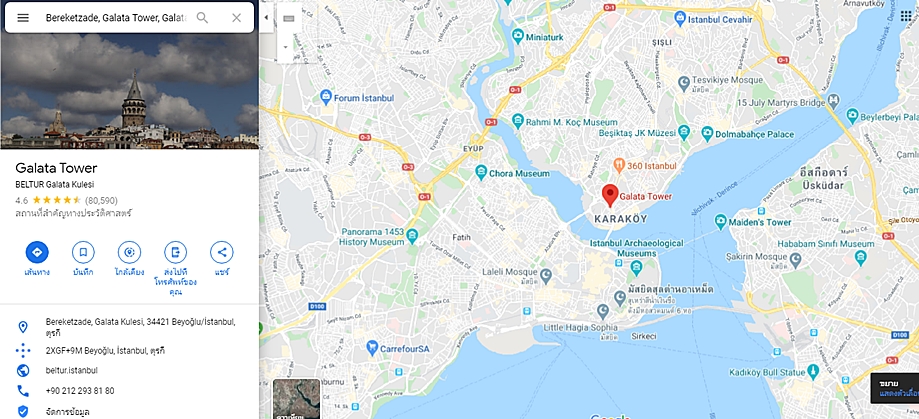Select the Dolmabahçe Palace marker on map

click(707, 134)
